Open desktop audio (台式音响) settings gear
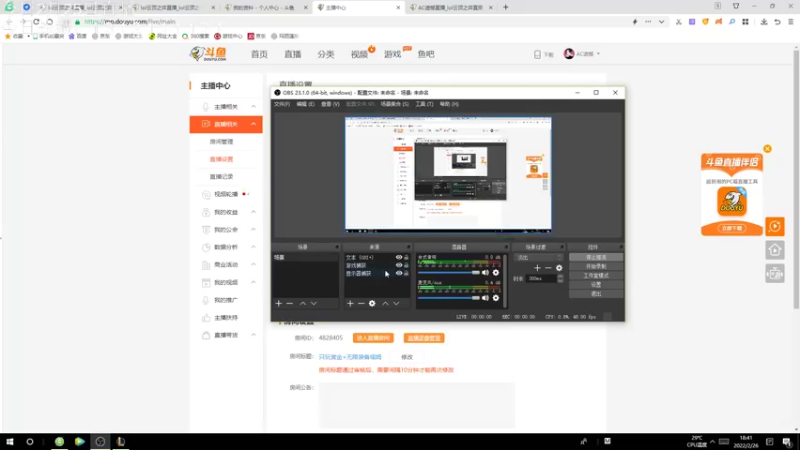Image resolution: width=800 pixels, height=450 pixels. (495, 272)
